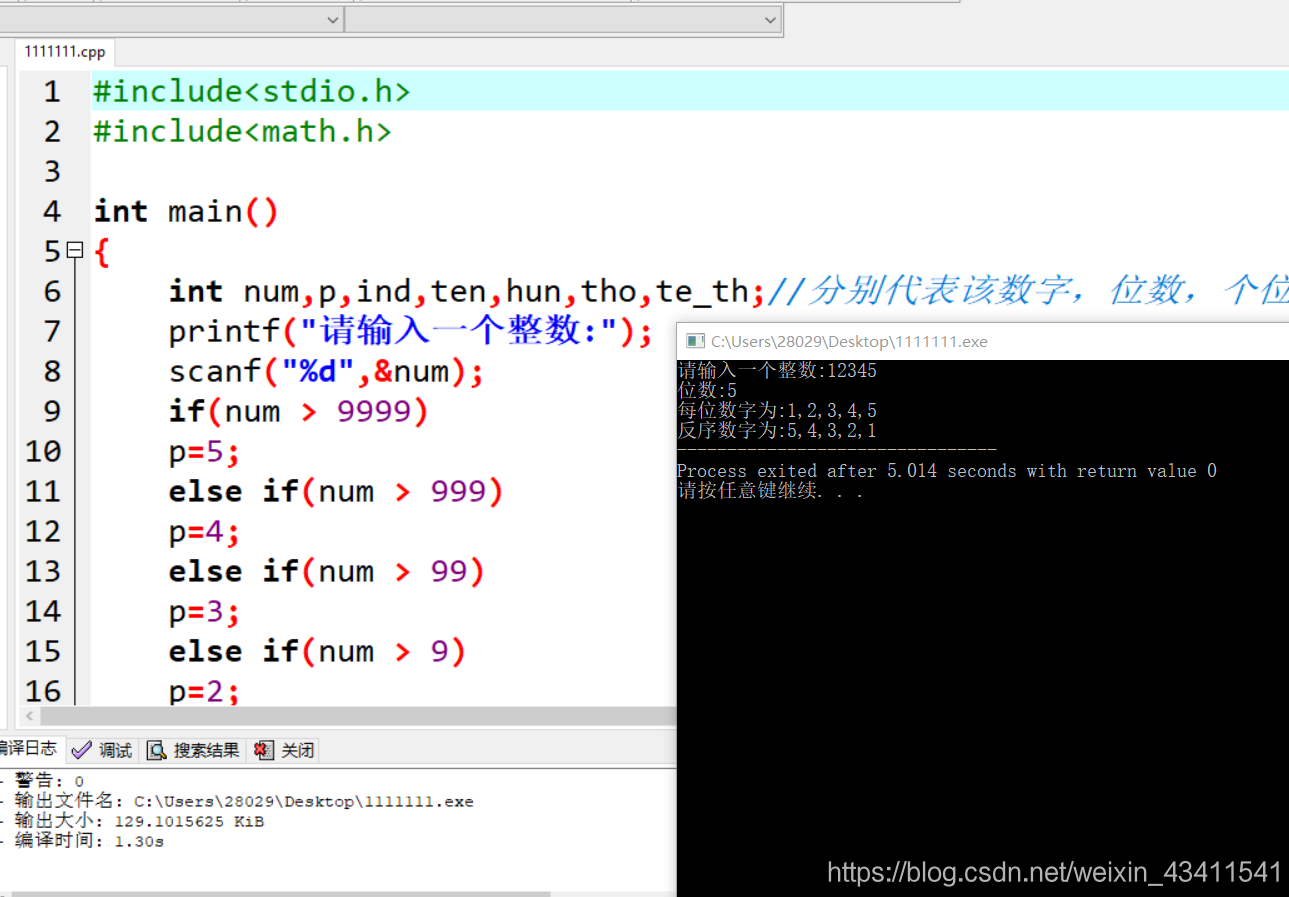Select the 1111111.cpp editor tab
This screenshot has height=897, width=1289.
tap(65, 52)
